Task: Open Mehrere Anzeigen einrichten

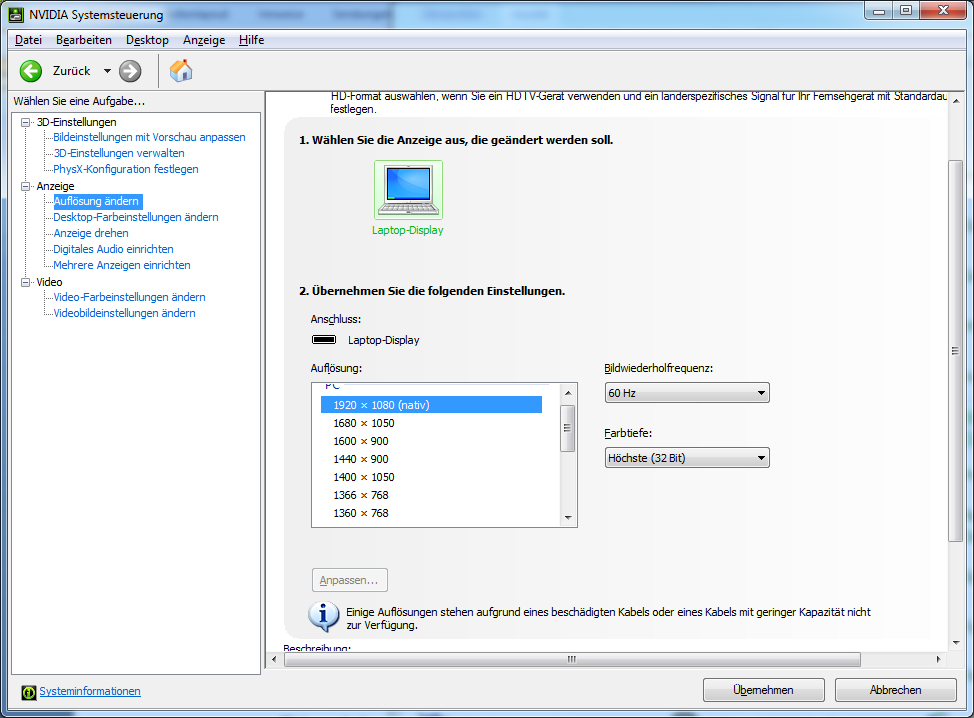Action: point(122,265)
